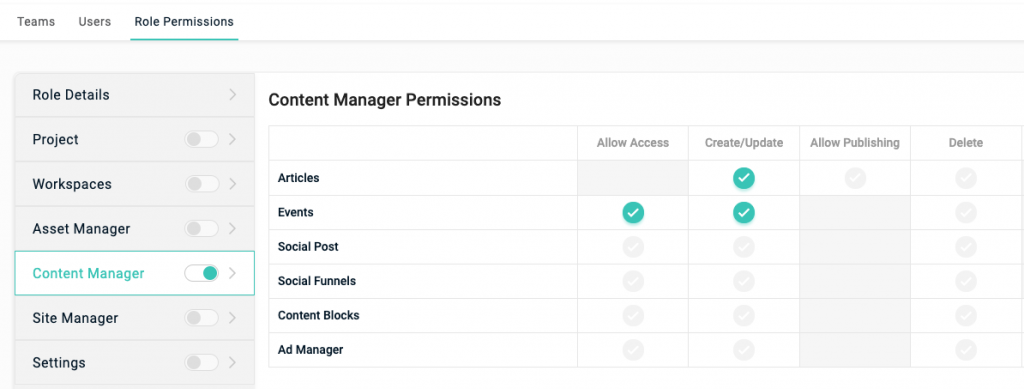
Task: Enable Delete checkmark for Events
Action: [x=966, y=212]
